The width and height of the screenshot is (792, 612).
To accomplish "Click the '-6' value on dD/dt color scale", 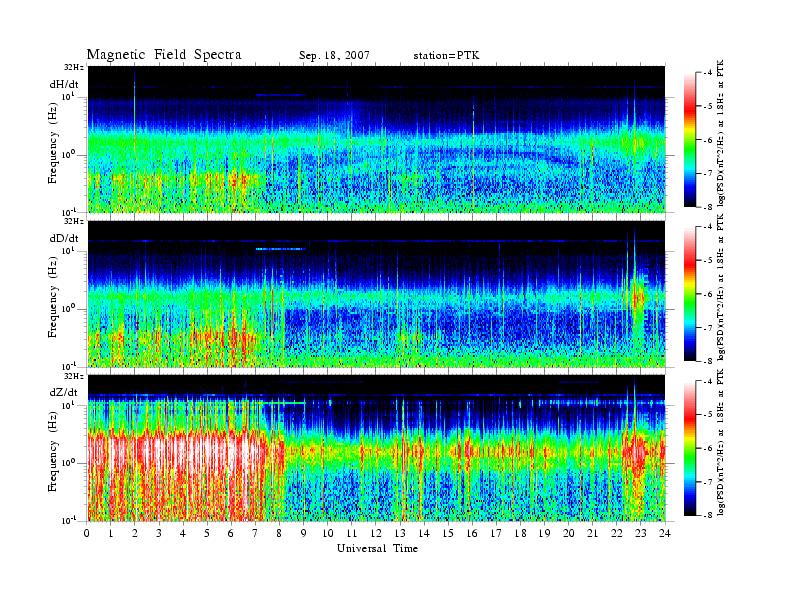I will click(708, 294).
